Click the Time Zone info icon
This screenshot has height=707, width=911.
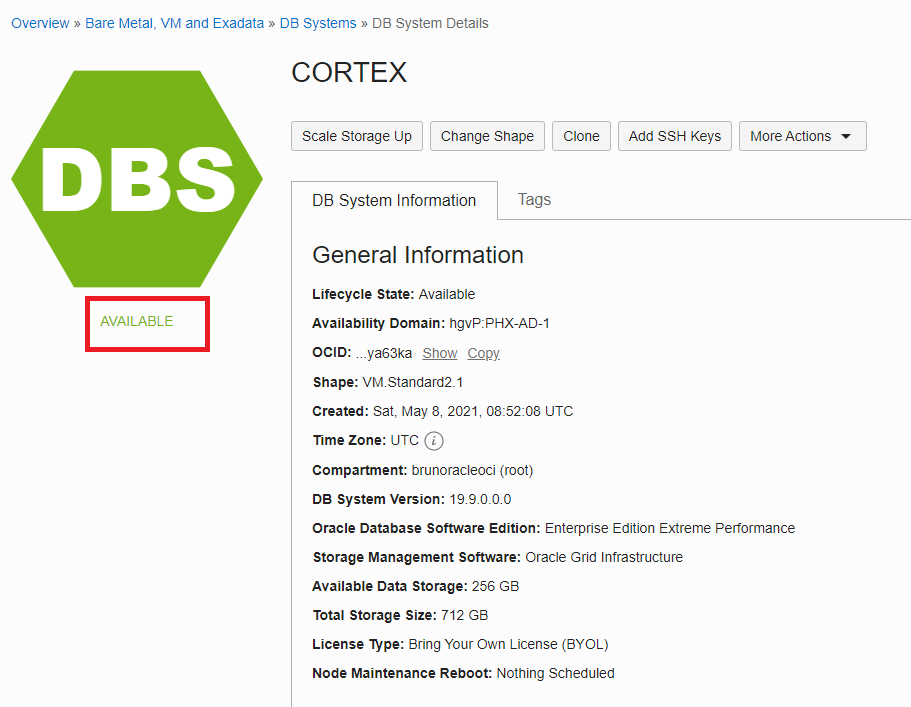point(433,441)
